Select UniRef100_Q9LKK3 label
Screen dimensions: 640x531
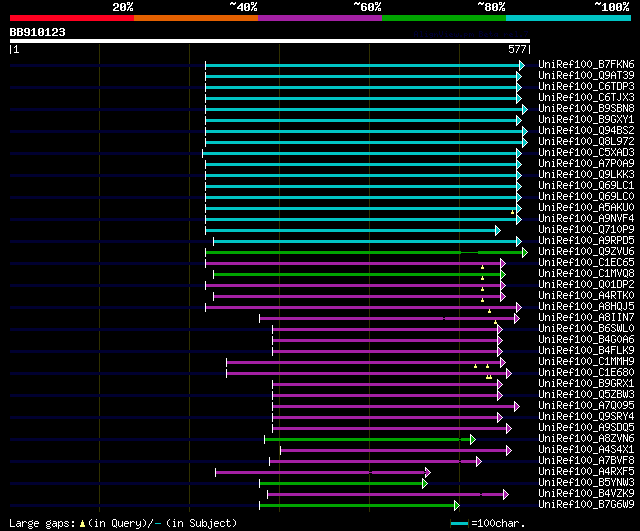point(586,175)
